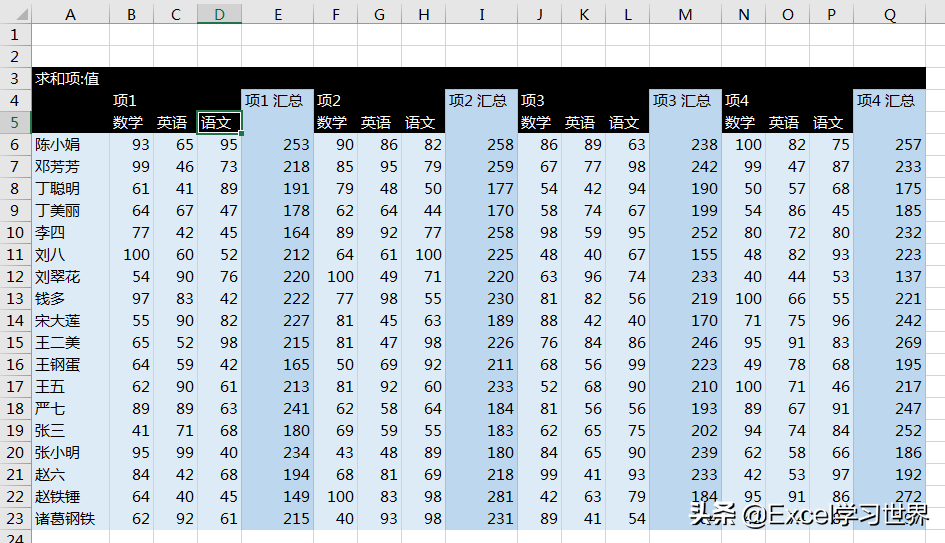Select row 3 header
The width and height of the screenshot is (945, 543).
pyautogui.click(x=15, y=78)
